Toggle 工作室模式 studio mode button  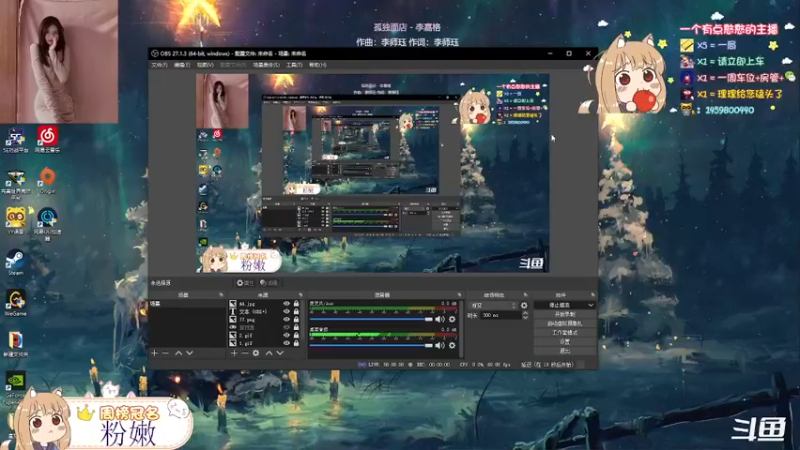565,333
